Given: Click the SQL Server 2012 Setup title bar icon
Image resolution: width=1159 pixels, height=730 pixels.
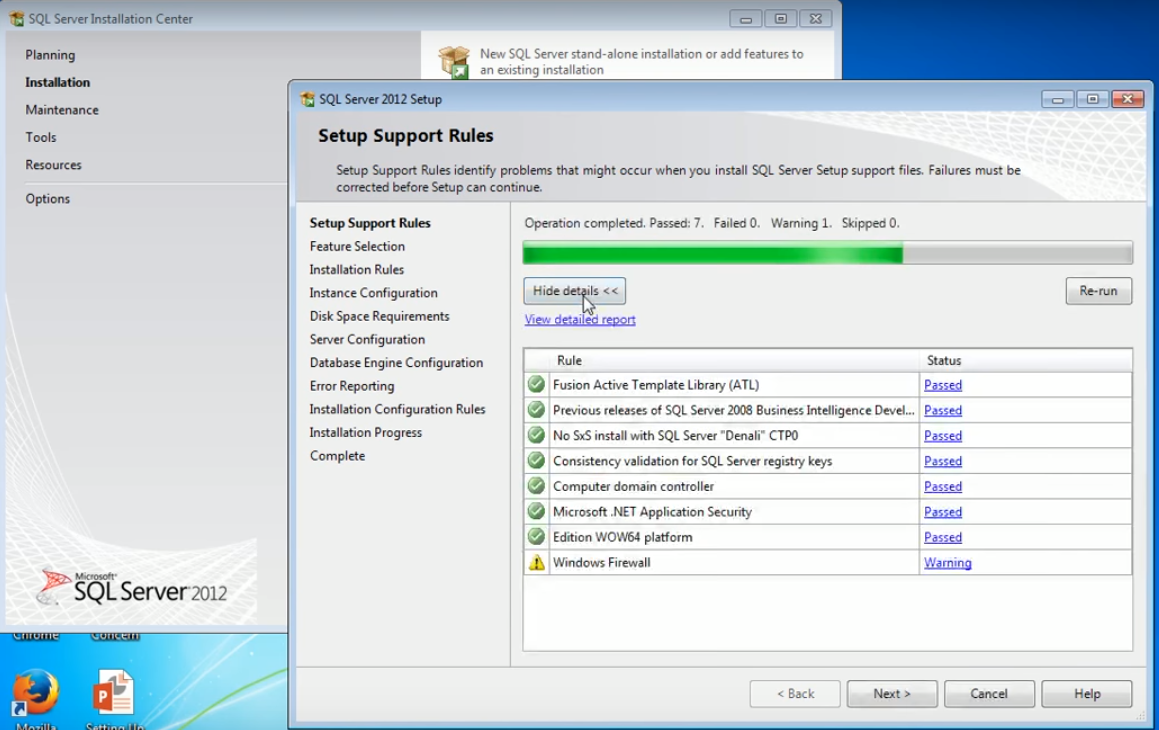Looking at the screenshot, I should click(307, 99).
